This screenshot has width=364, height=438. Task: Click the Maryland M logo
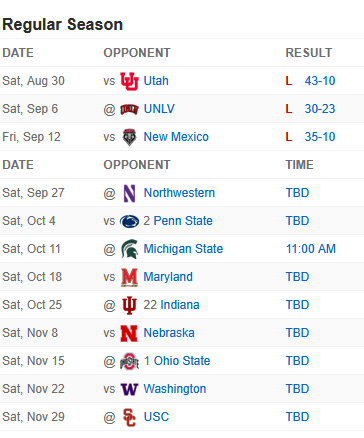(129, 277)
